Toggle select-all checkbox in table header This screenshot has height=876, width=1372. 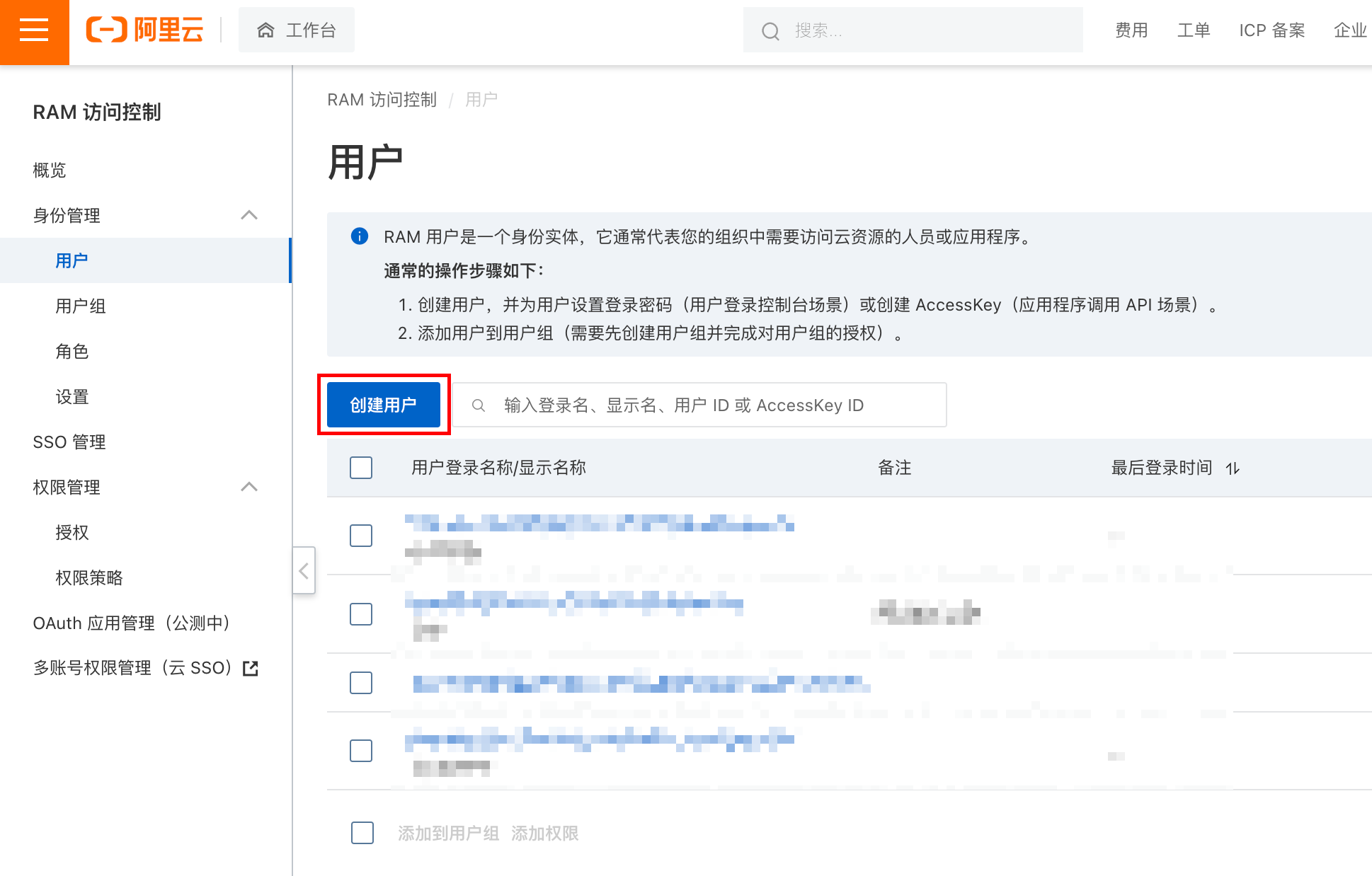pyautogui.click(x=361, y=468)
